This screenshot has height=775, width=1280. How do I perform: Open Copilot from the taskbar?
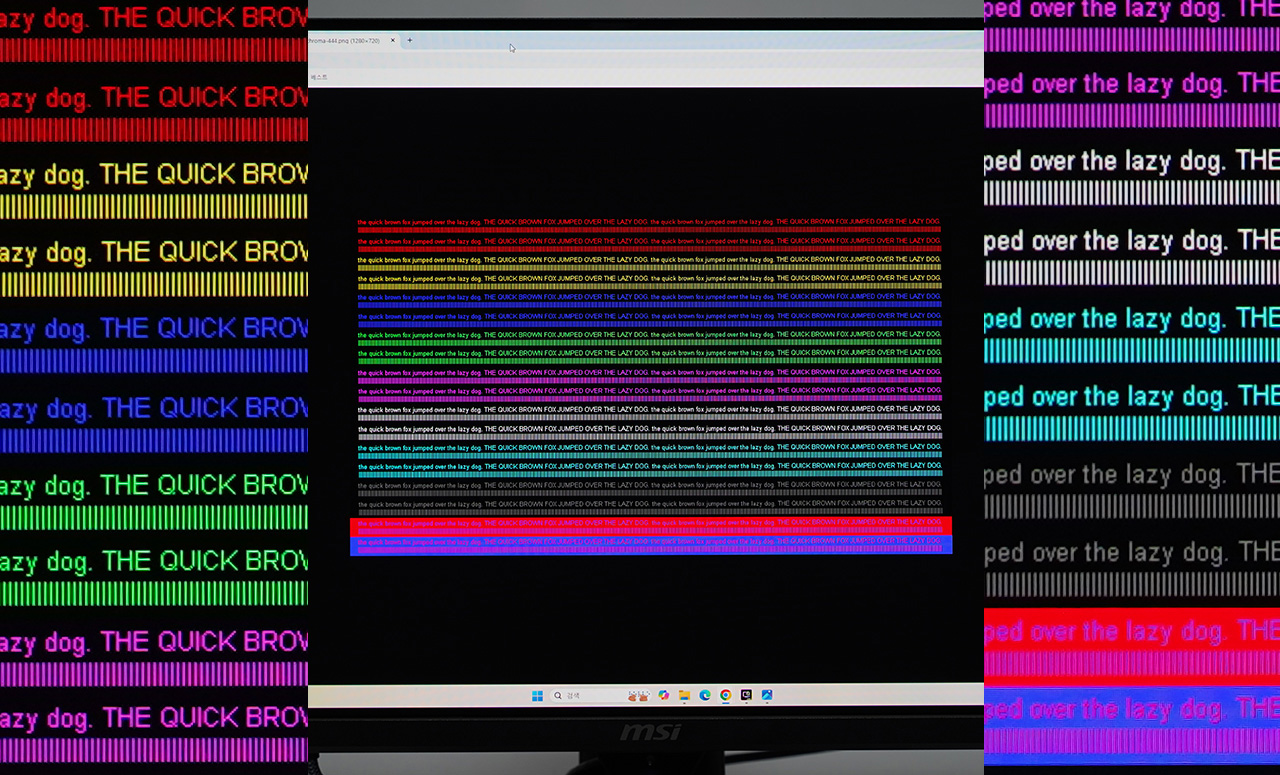point(663,696)
